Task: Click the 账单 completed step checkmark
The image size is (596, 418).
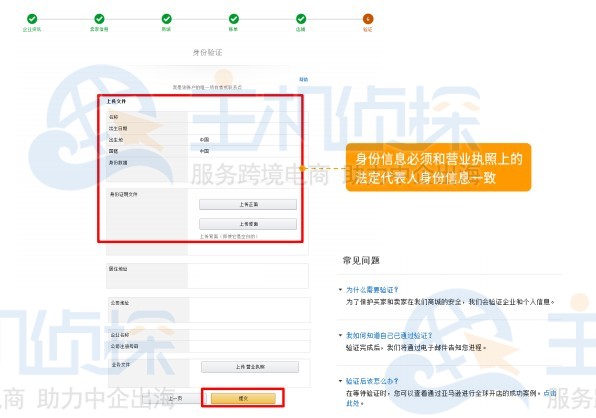Action: pos(234,19)
